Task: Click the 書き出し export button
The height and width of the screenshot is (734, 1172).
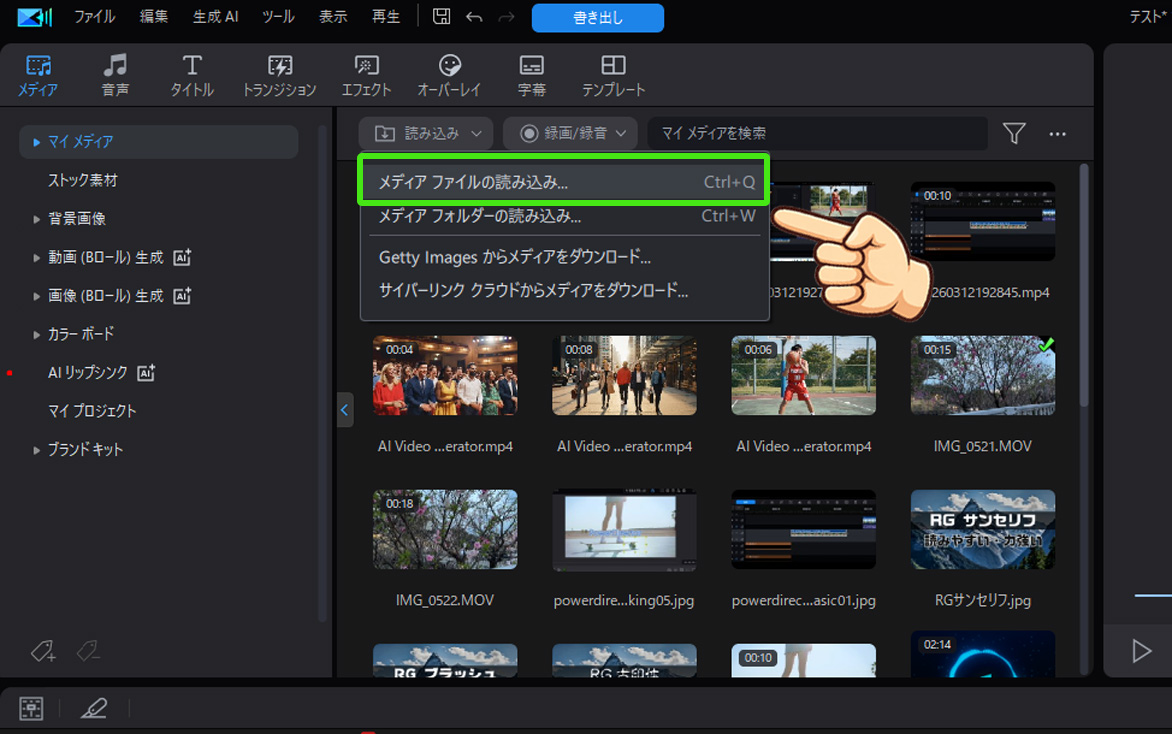Action: (x=597, y=17)
